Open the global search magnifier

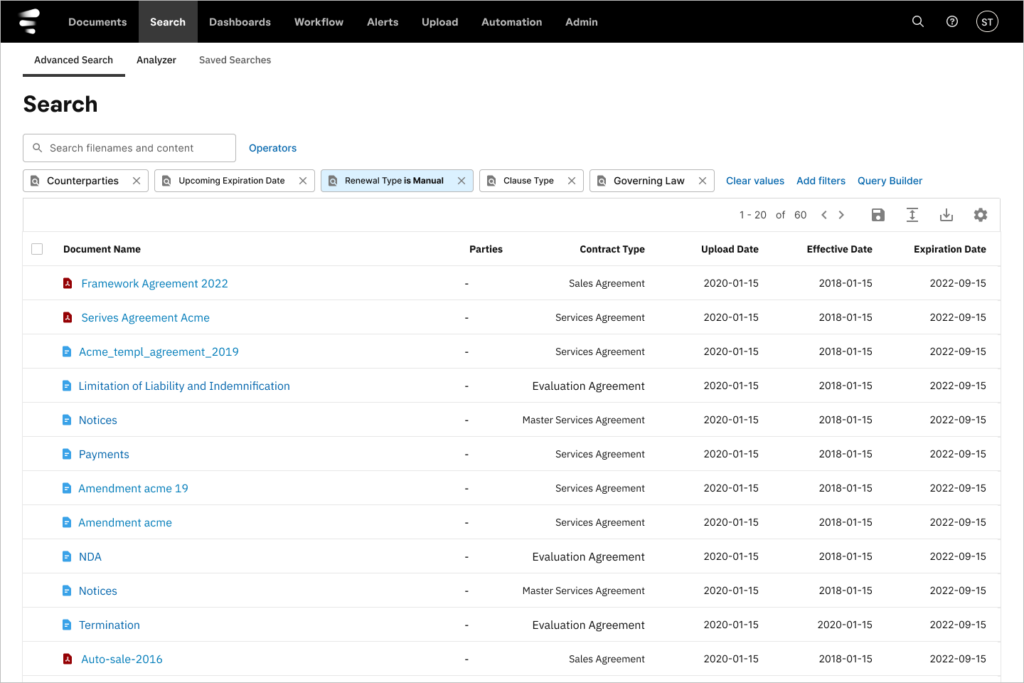917,20
